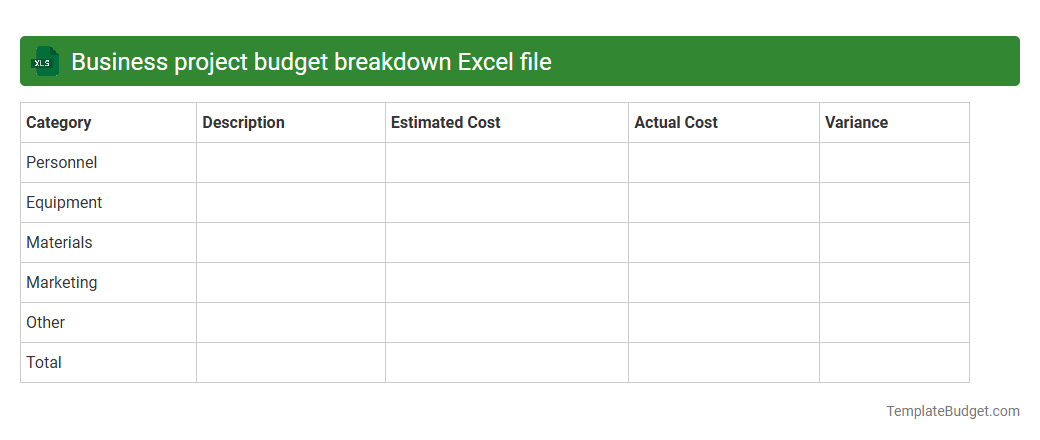Select Equipment Actual Cost cell

click(724, 202)
